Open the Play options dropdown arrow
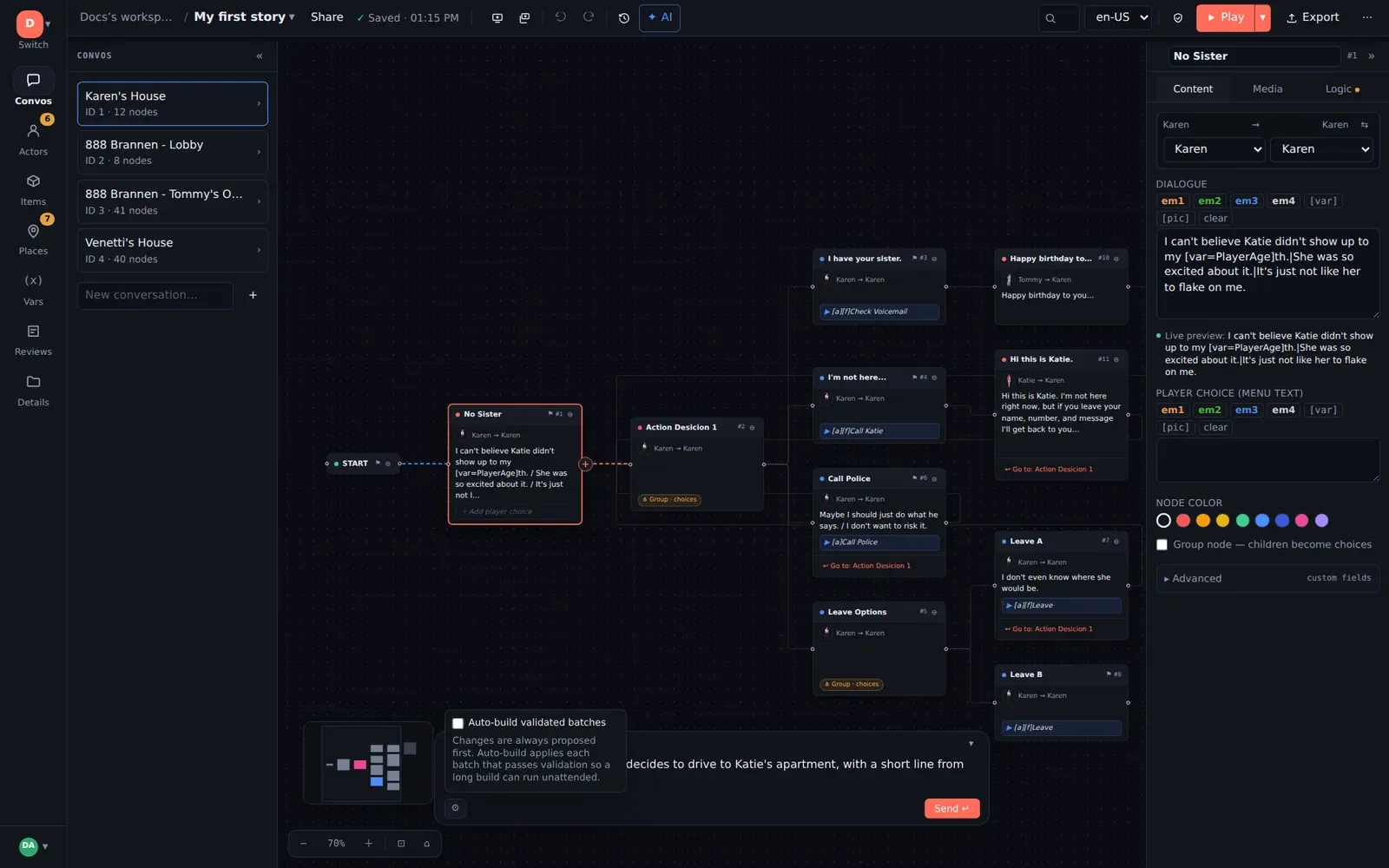 tap(1263, 17)
